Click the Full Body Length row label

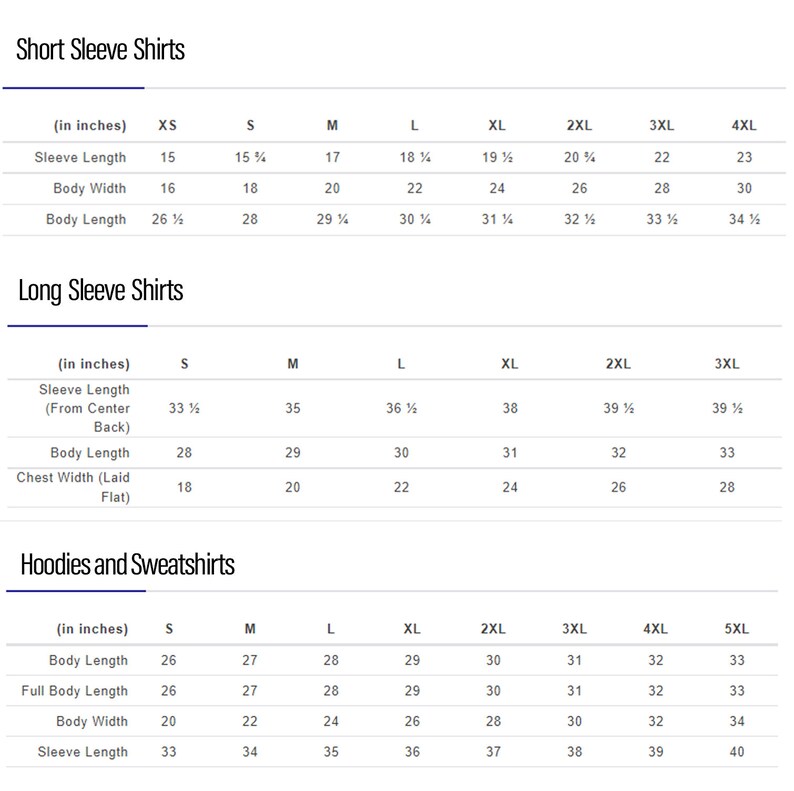click(74, 691)
